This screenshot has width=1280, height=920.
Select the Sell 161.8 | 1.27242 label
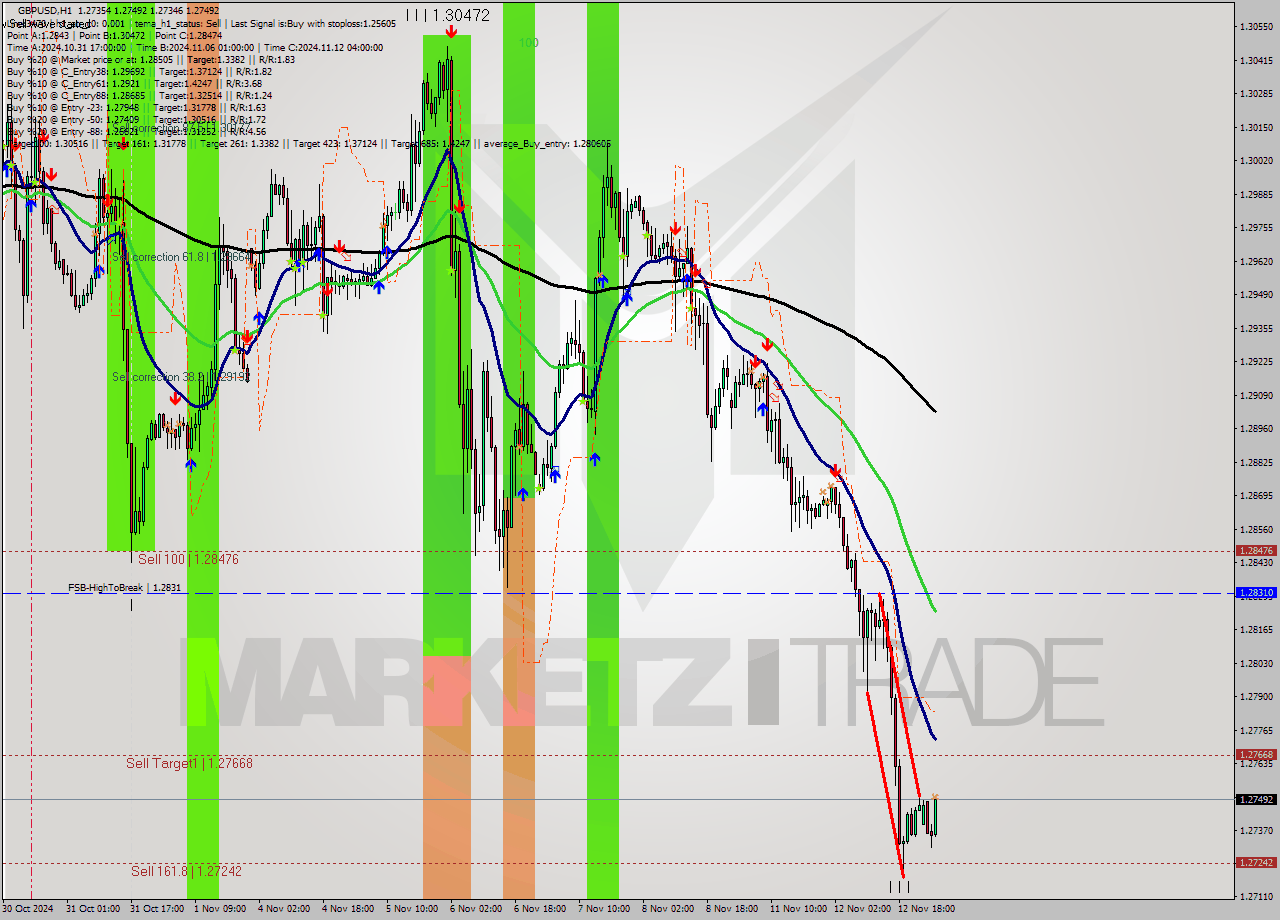click(187, 871)
